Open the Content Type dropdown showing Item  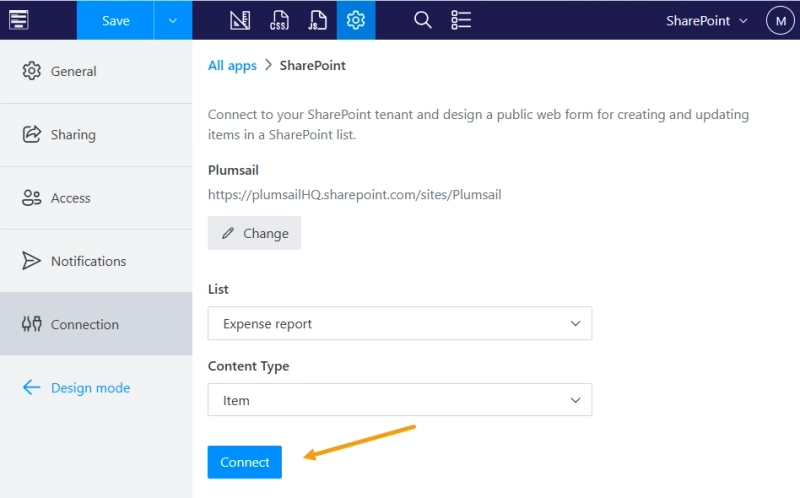399,400
